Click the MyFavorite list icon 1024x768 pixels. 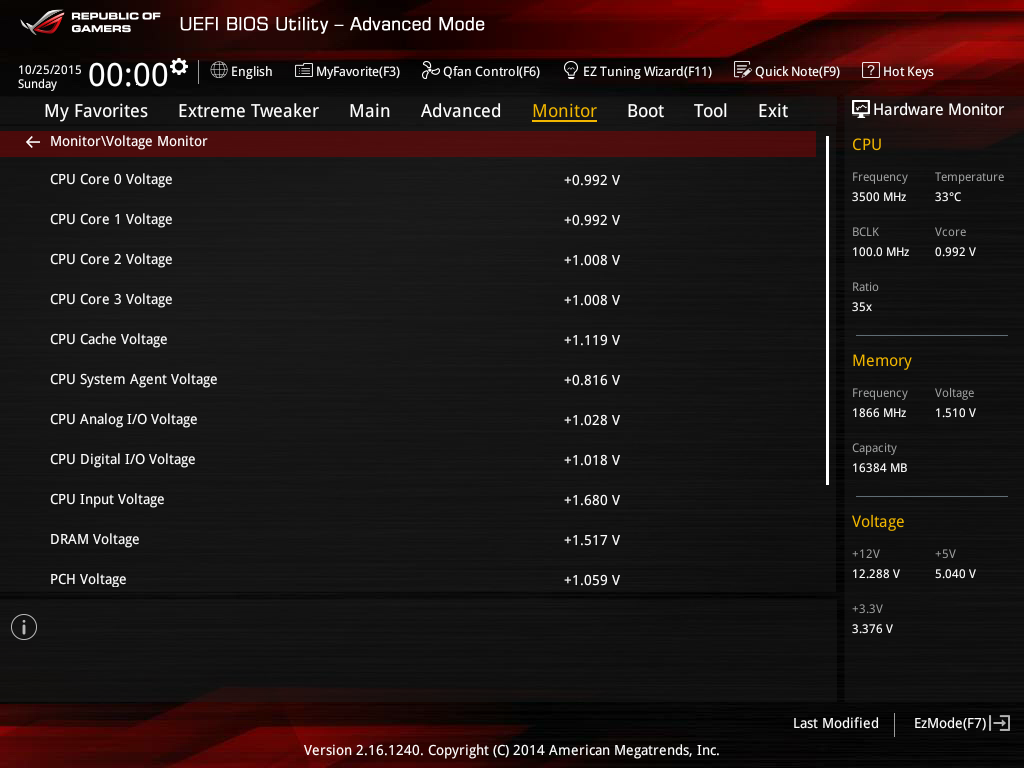click(x=303, y=71)
